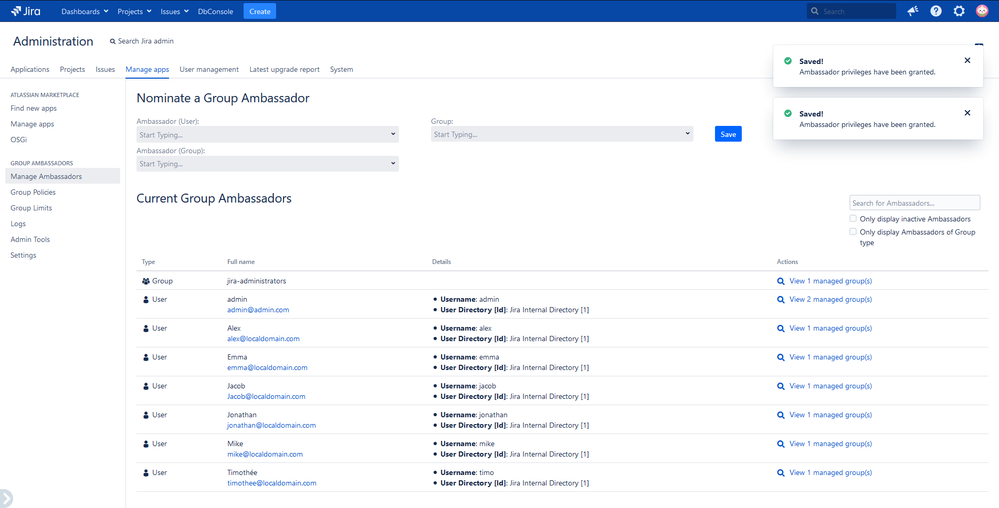Open the Group selection dropdown
Image resolution: width=999 pixels, height=508 pixels.
tap(562, 134)
